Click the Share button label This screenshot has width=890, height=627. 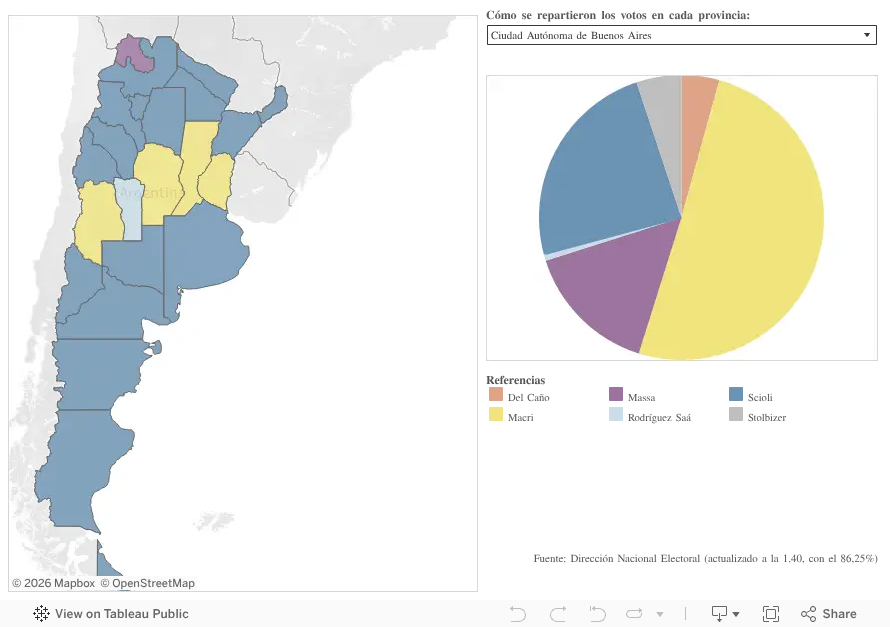point(839,614)
